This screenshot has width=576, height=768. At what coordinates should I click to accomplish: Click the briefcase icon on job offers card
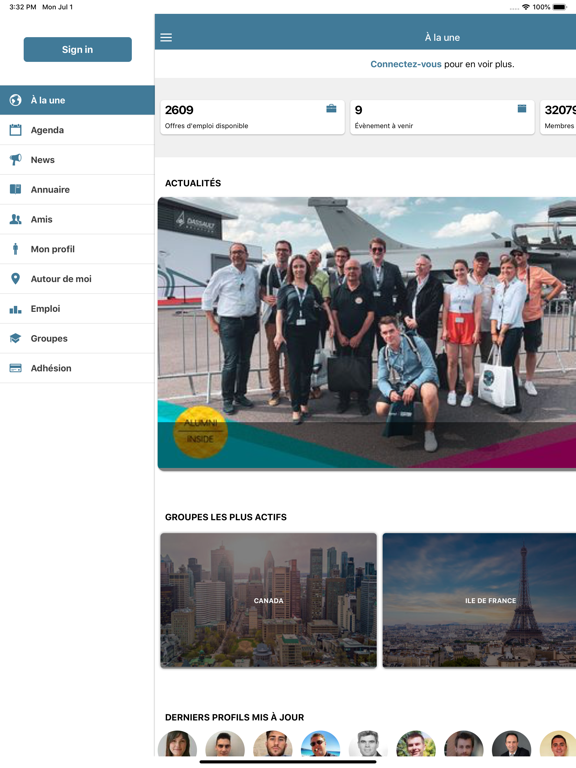(x=331, y=108)
